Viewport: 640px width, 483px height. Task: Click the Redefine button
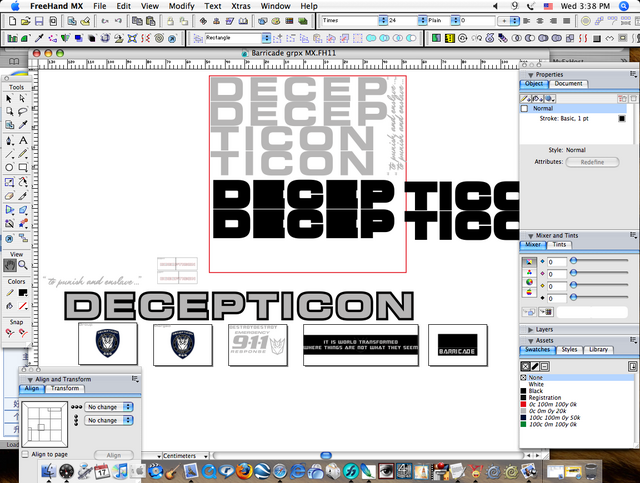[592, 161]
